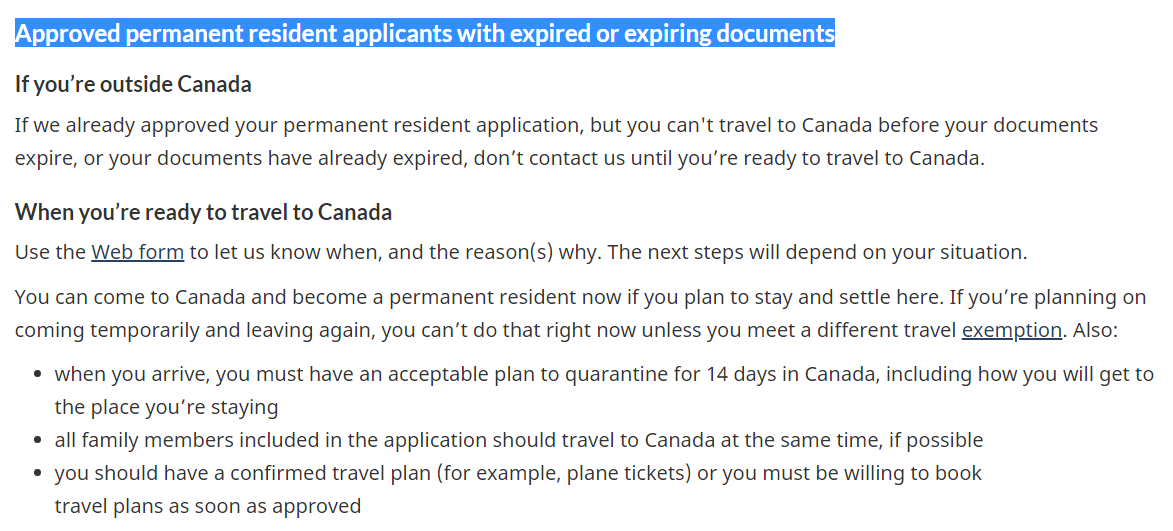Click the bullet about confirmed travel plan

[518, 489]
